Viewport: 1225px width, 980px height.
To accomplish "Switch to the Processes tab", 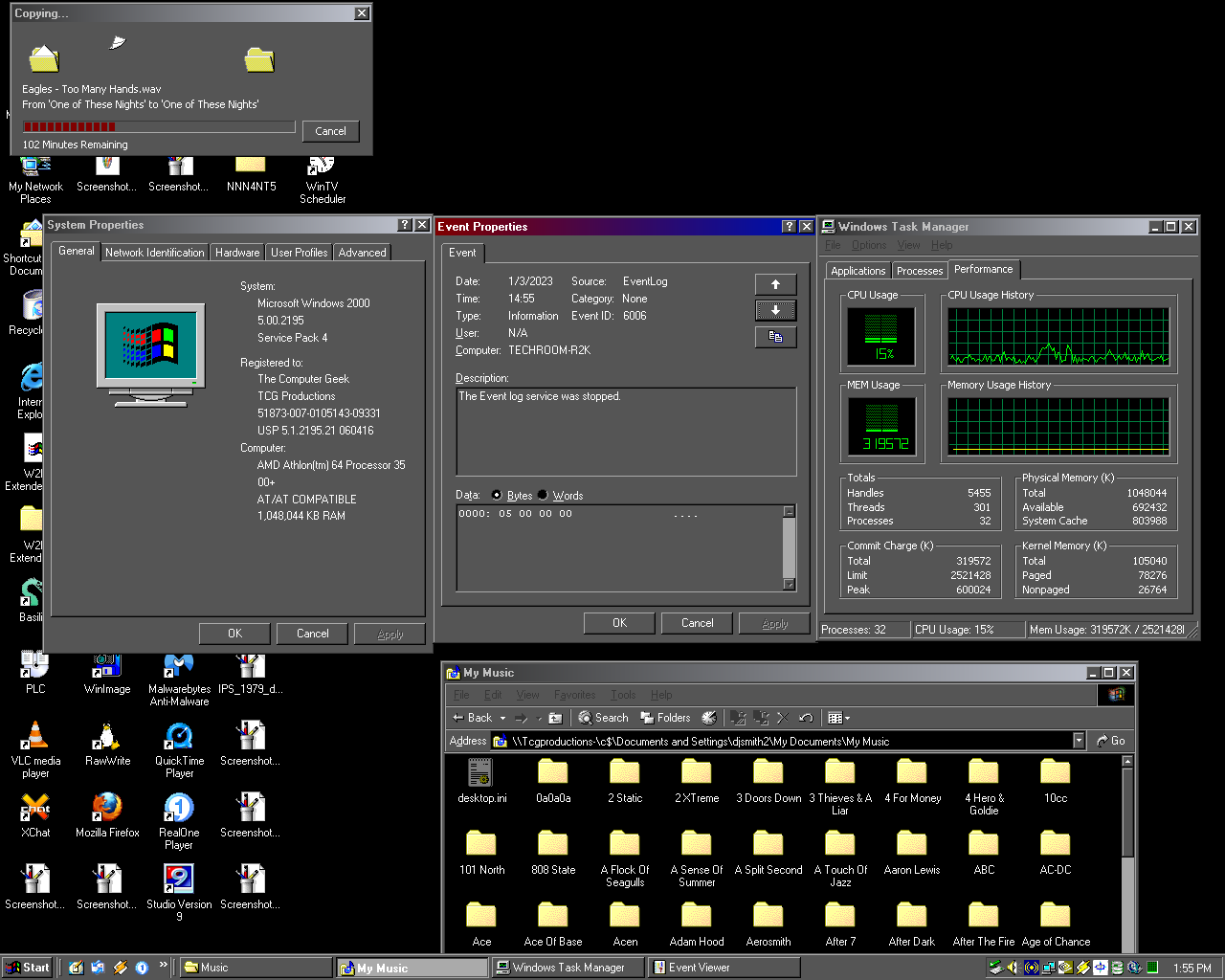I will [x=919, y=271].
